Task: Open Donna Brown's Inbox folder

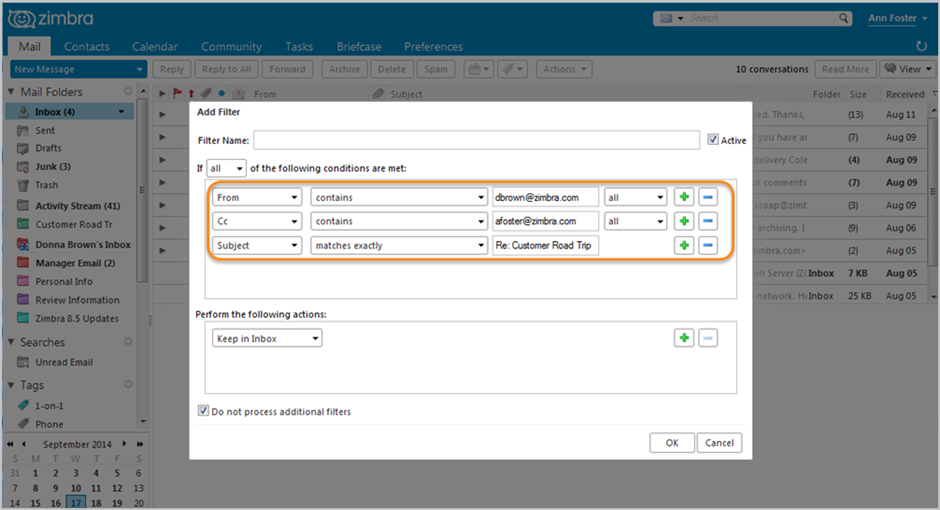Action: pos(83,245)
